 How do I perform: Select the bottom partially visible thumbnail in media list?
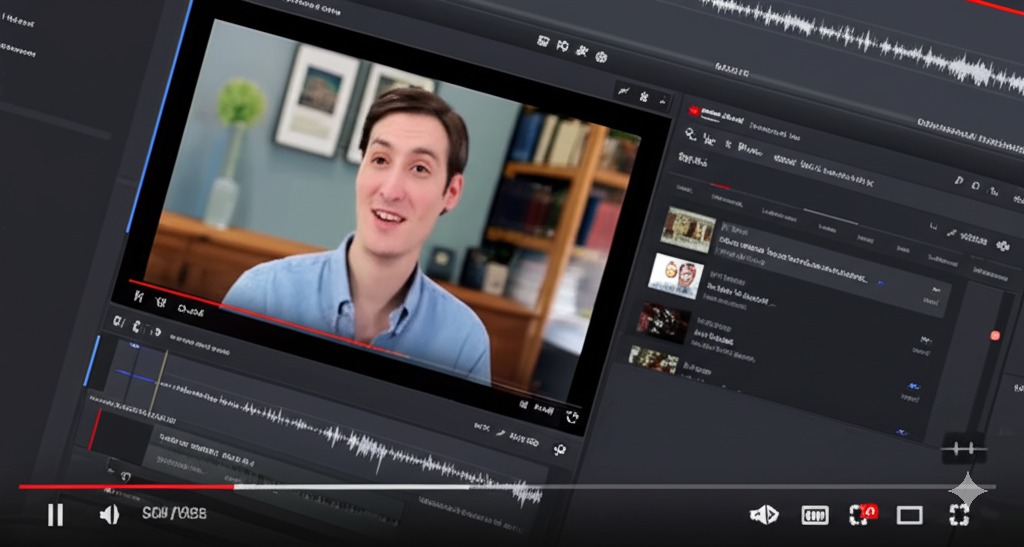653,359
